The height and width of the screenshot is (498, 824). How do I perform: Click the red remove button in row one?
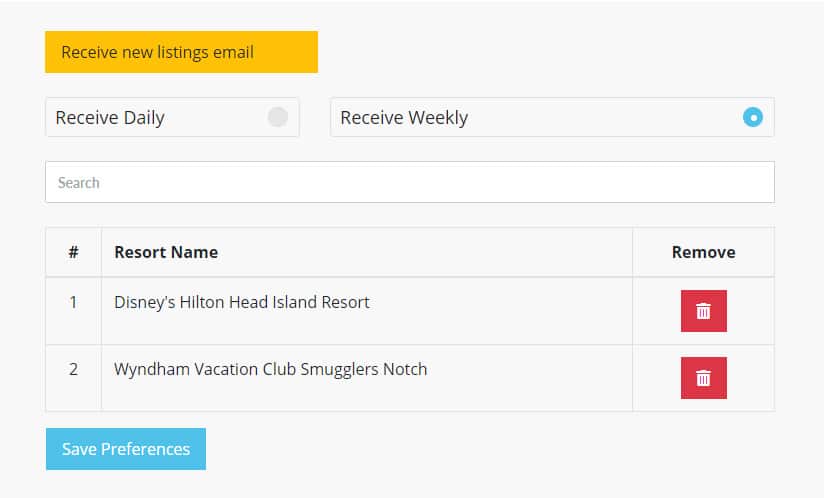[704, 311]
